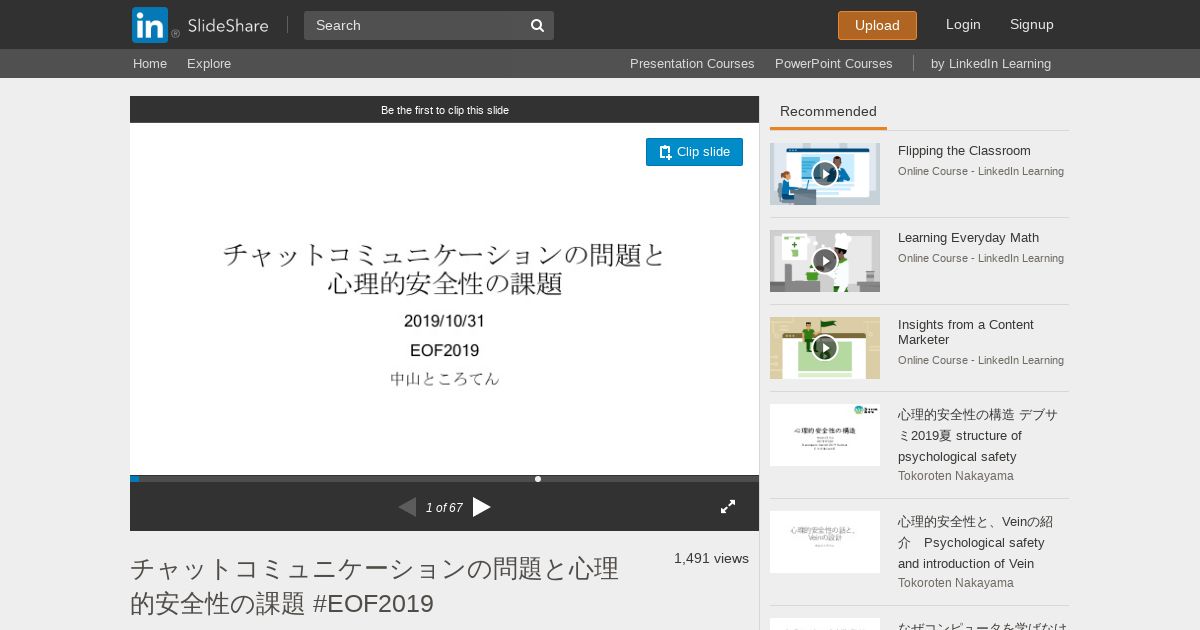Open structure of psychological safety title
Image resolution: width=1200 pixels, height=630 pixels.
[x=978, y=436]
